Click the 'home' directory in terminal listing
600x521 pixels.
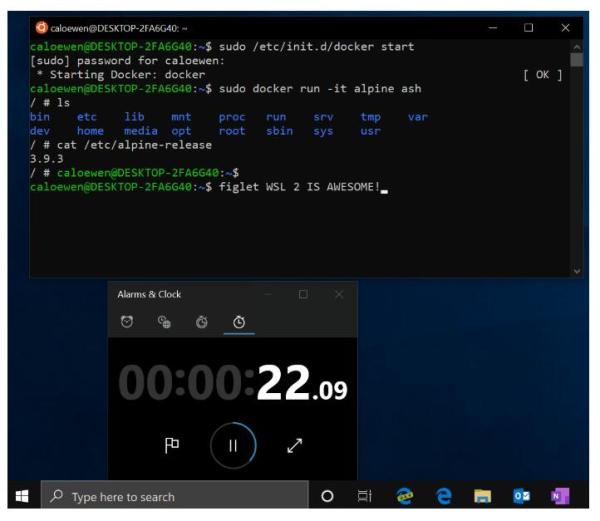pyautogui.click(x=90, y=131)
